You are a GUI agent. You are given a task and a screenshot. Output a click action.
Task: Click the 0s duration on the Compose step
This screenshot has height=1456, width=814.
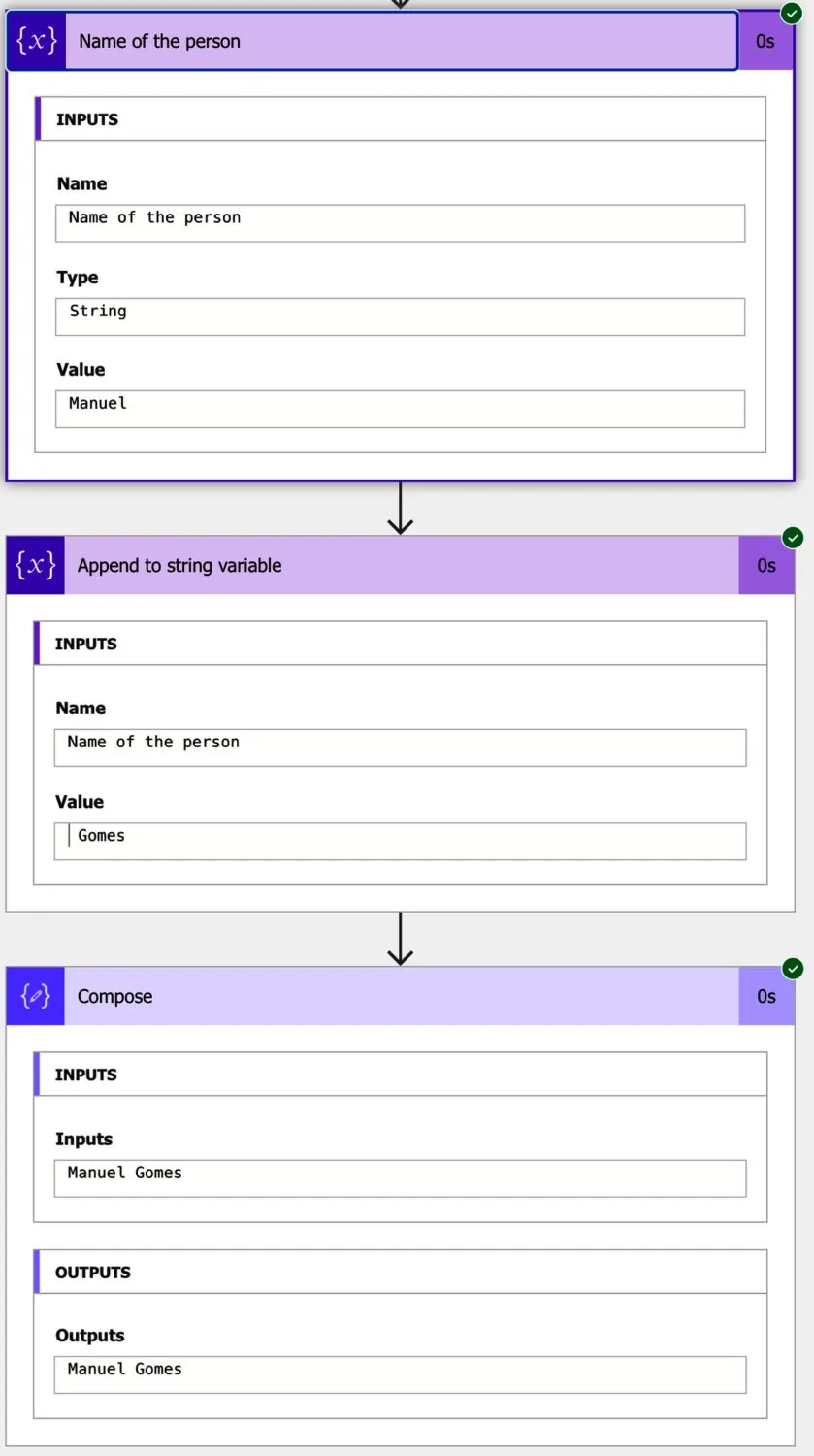tap(766, 996)
